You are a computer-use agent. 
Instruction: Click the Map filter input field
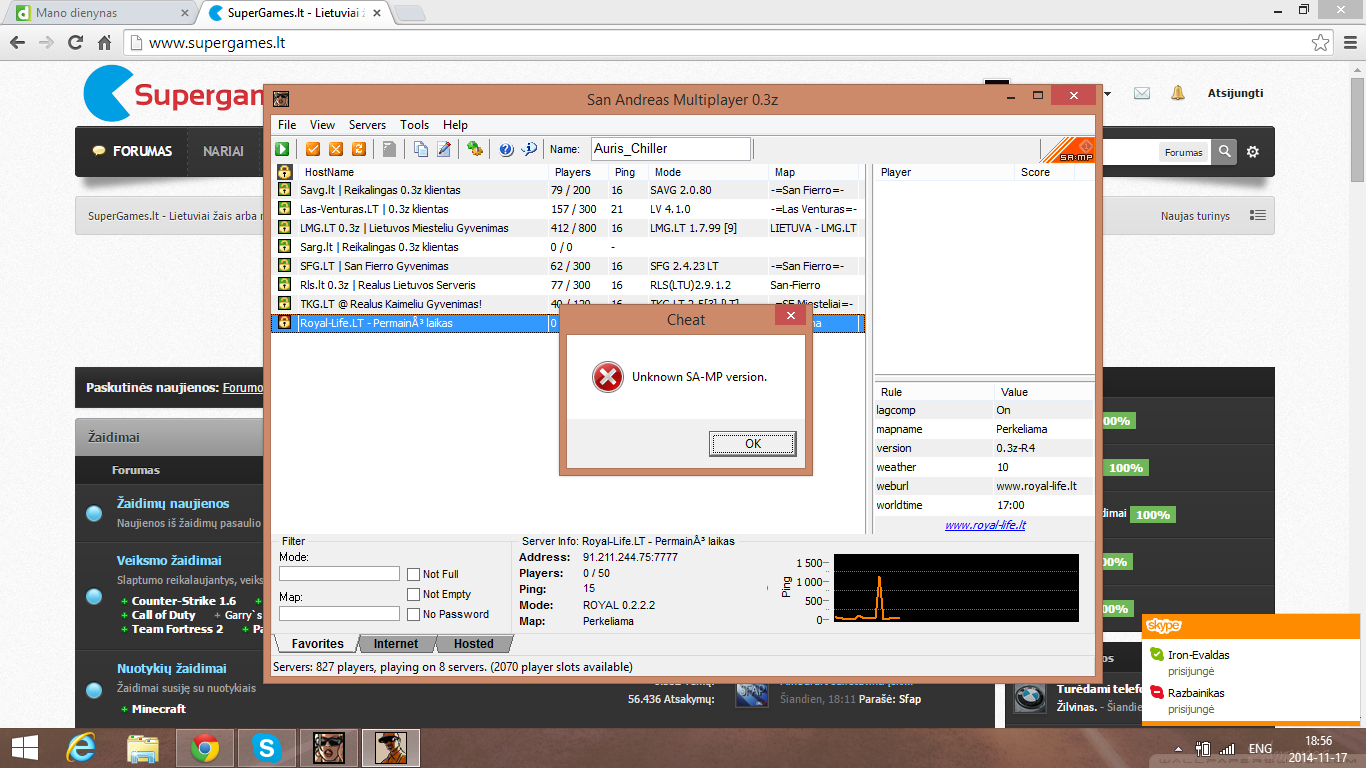coord(339,614)
